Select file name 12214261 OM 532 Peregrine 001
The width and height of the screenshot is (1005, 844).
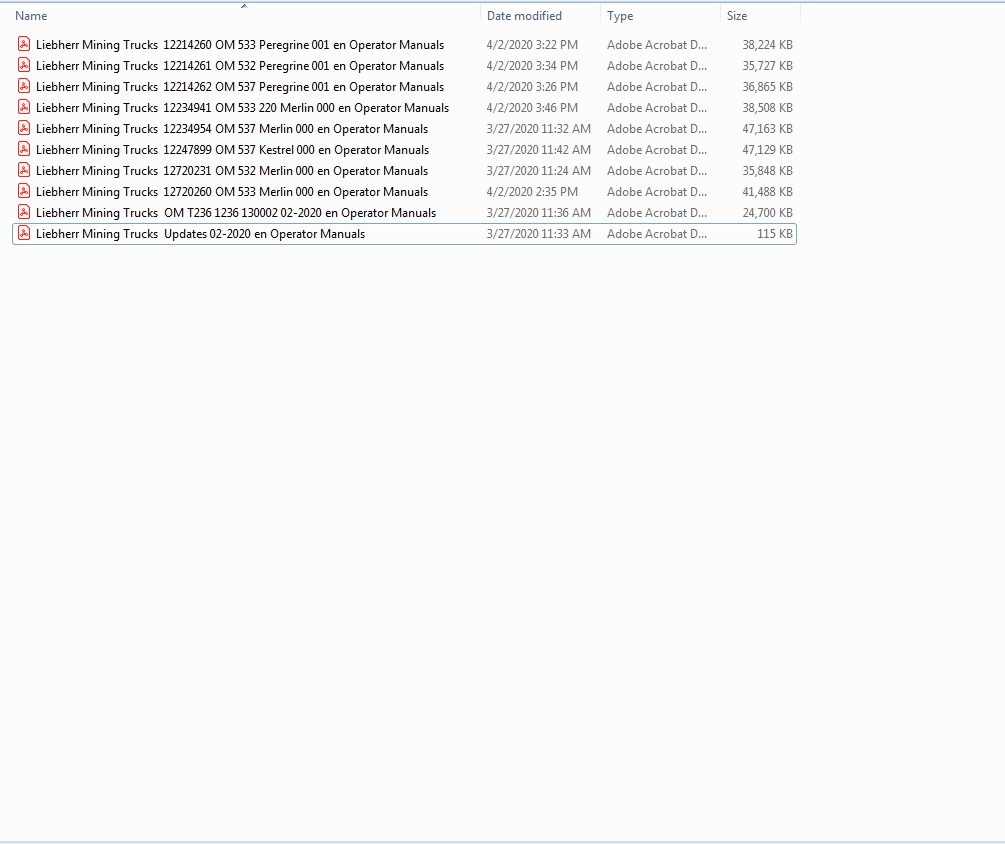[240, 66]
